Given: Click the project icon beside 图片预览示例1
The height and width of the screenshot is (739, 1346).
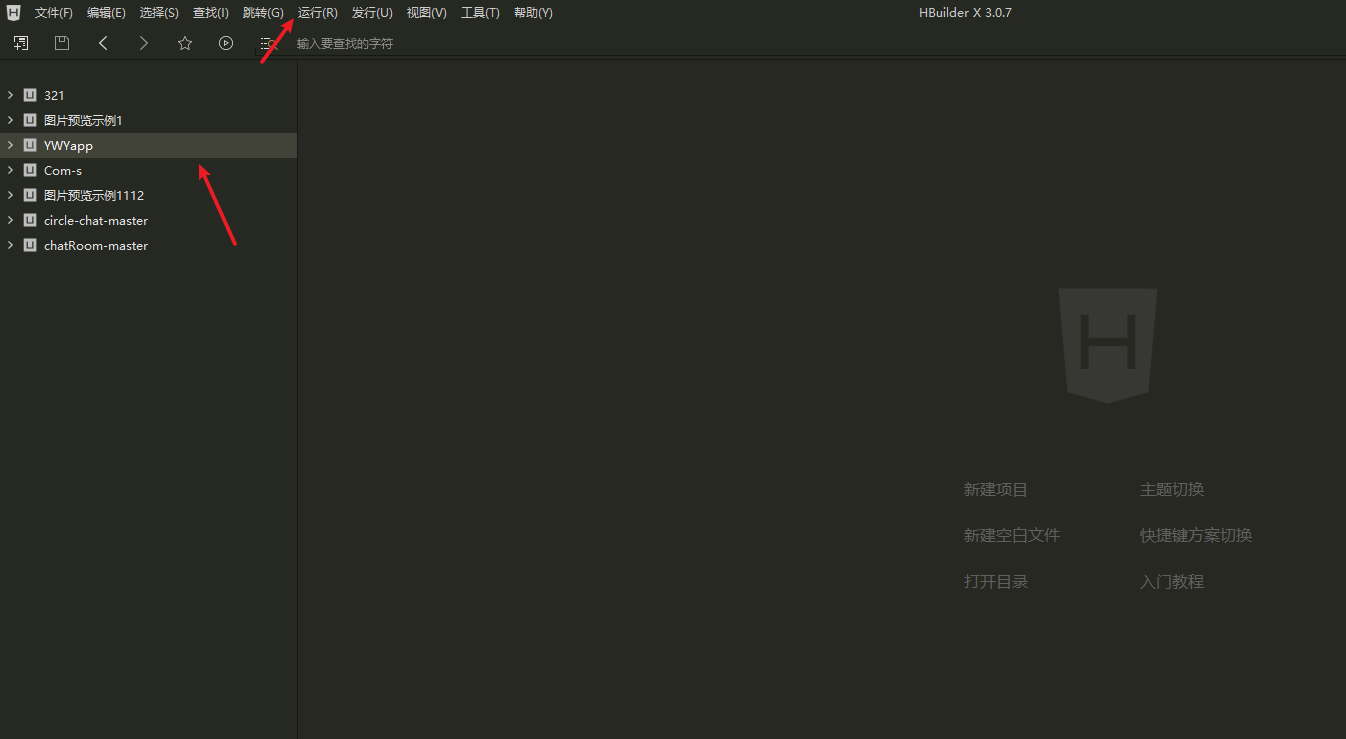Looking at the screenshot, I should (x=30, y=120).
